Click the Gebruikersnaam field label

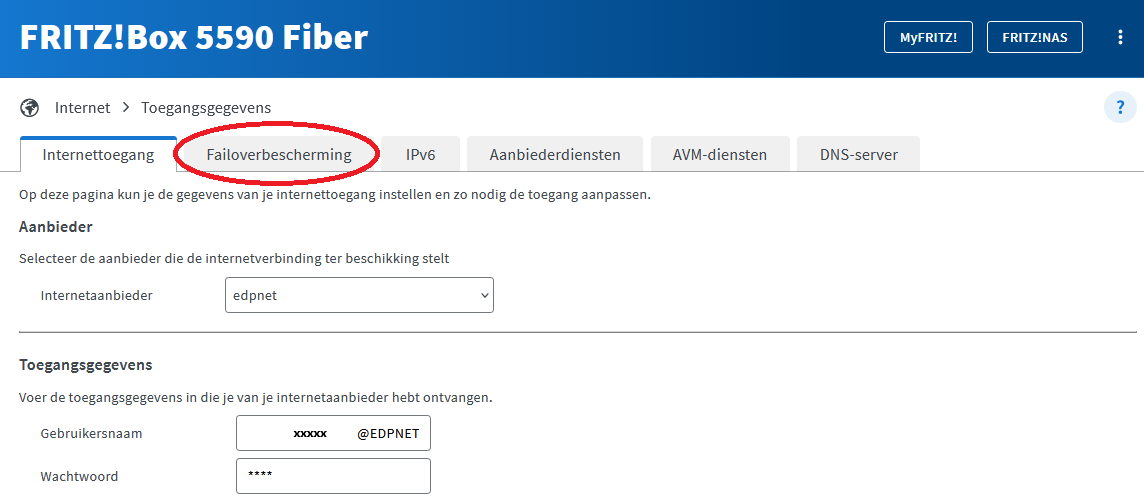coord(91,434)
